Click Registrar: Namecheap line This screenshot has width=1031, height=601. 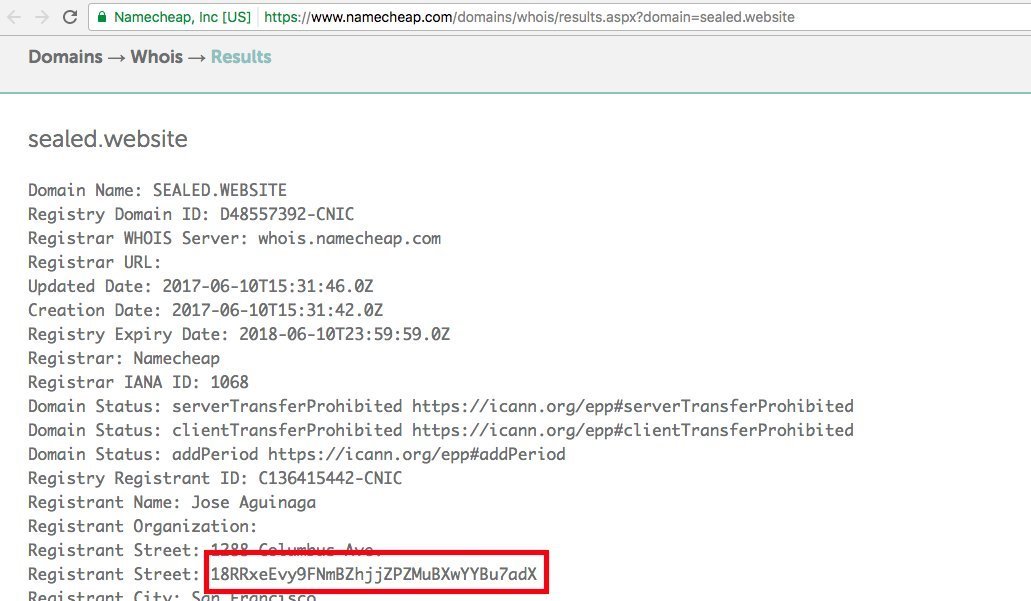(124, 358)
